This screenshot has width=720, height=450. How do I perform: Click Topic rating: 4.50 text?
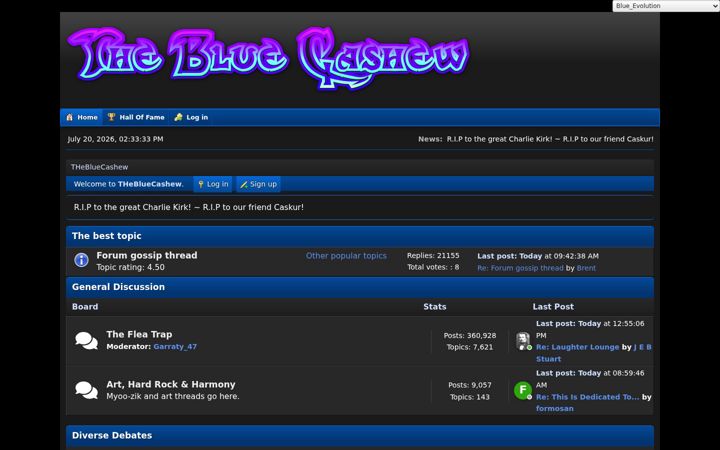tap(130, 267)
